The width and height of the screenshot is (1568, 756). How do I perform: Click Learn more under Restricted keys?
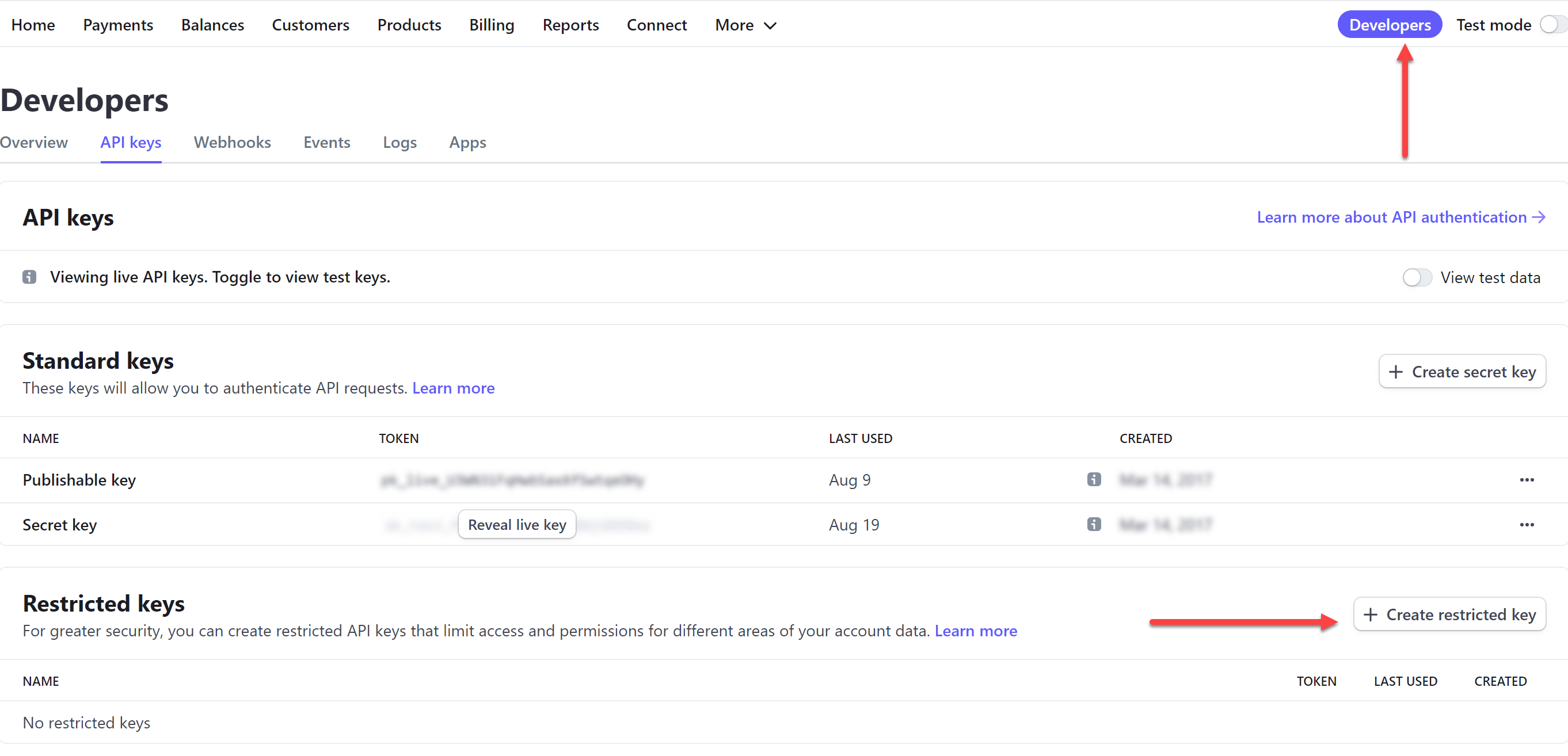click(x=976, y=631)
